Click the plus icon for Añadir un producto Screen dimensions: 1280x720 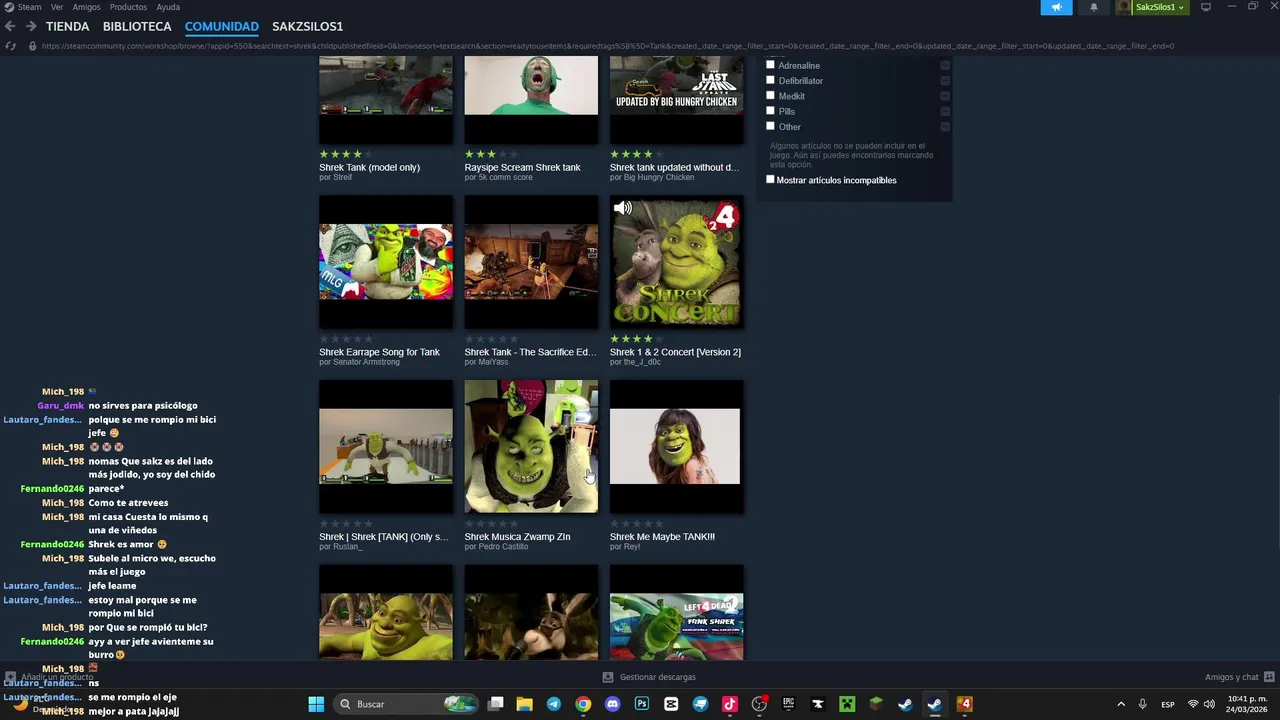click(x=10, y=677)
